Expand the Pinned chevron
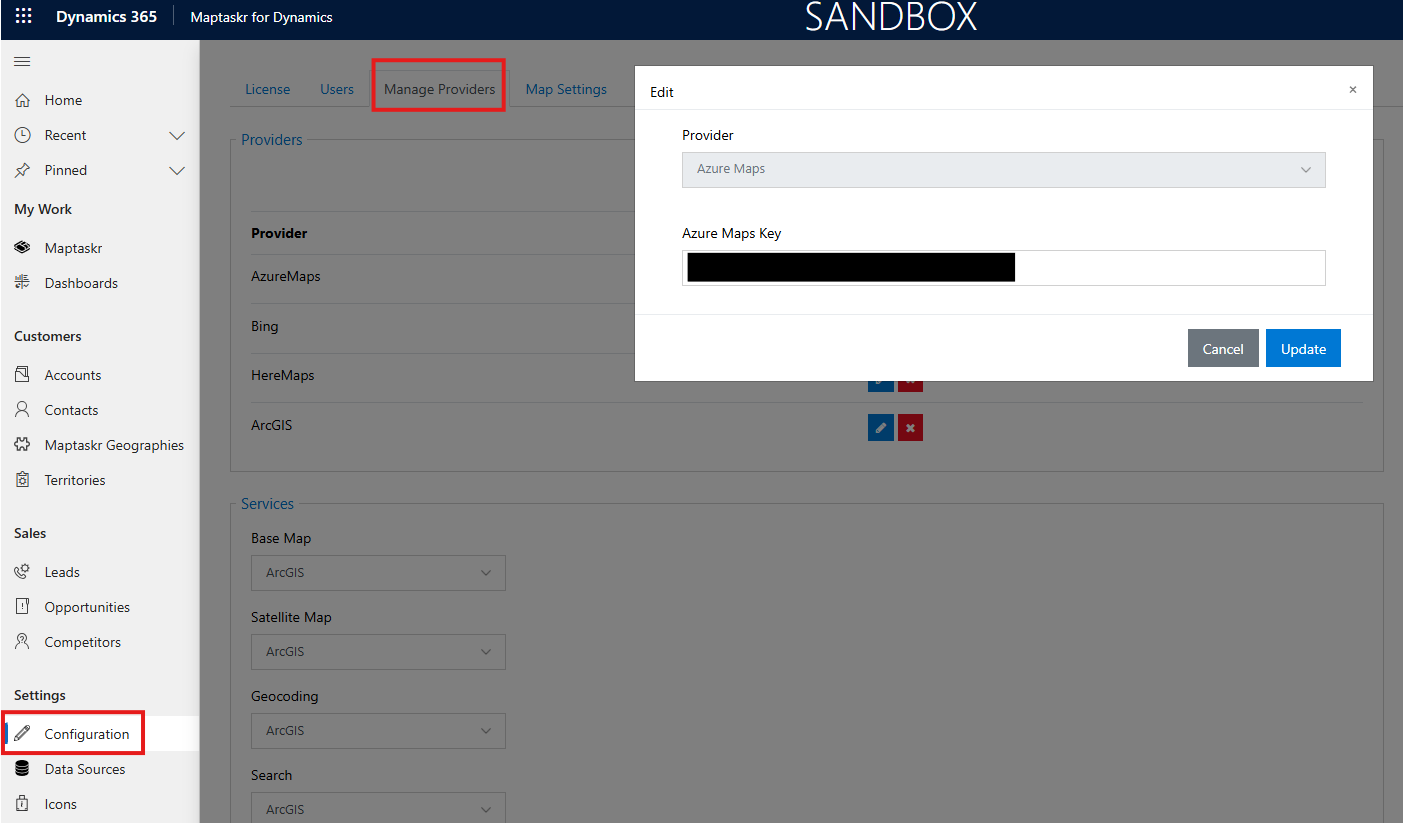 pos(177,170)
